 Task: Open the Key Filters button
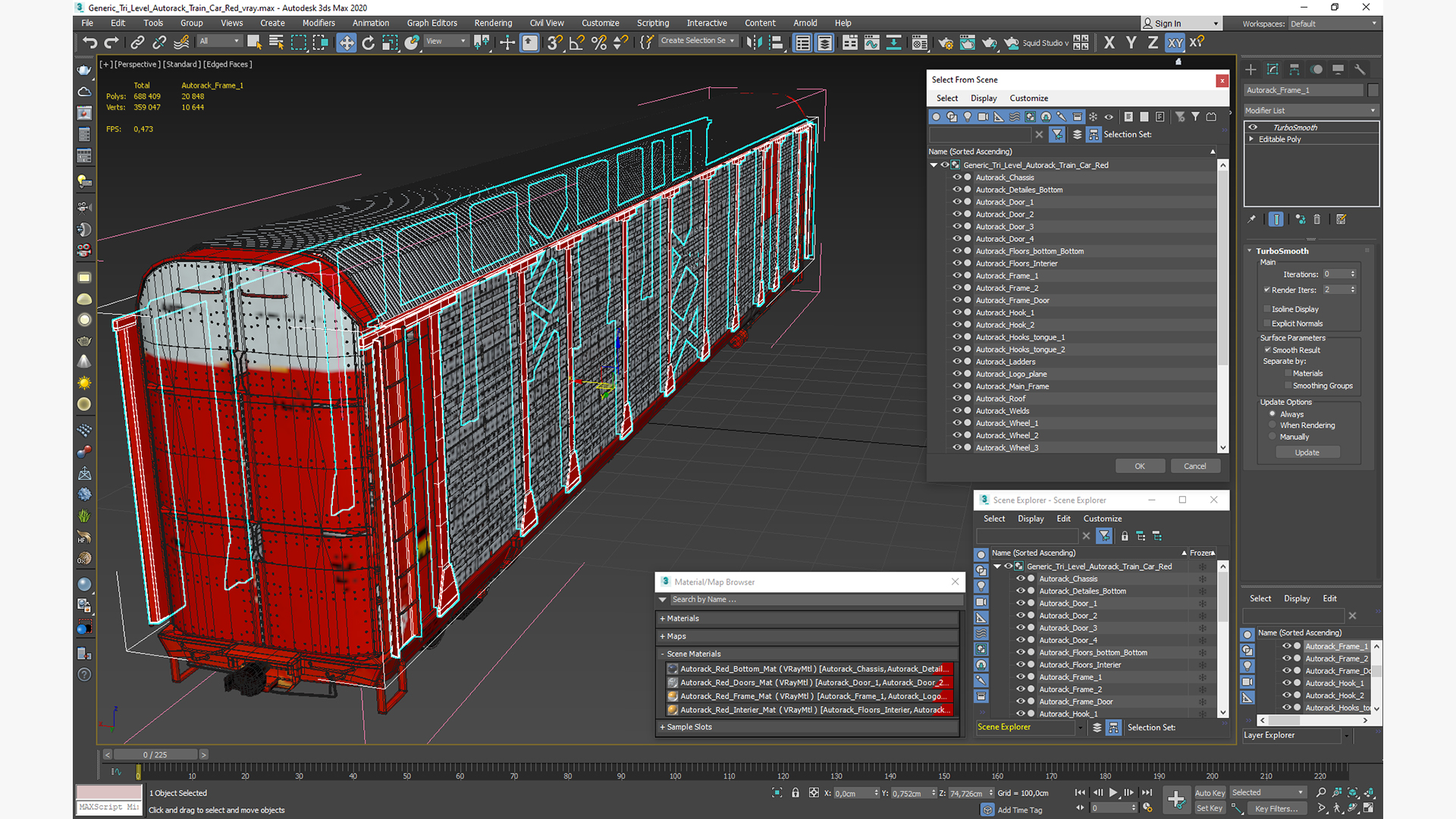tap(1276, 808)
